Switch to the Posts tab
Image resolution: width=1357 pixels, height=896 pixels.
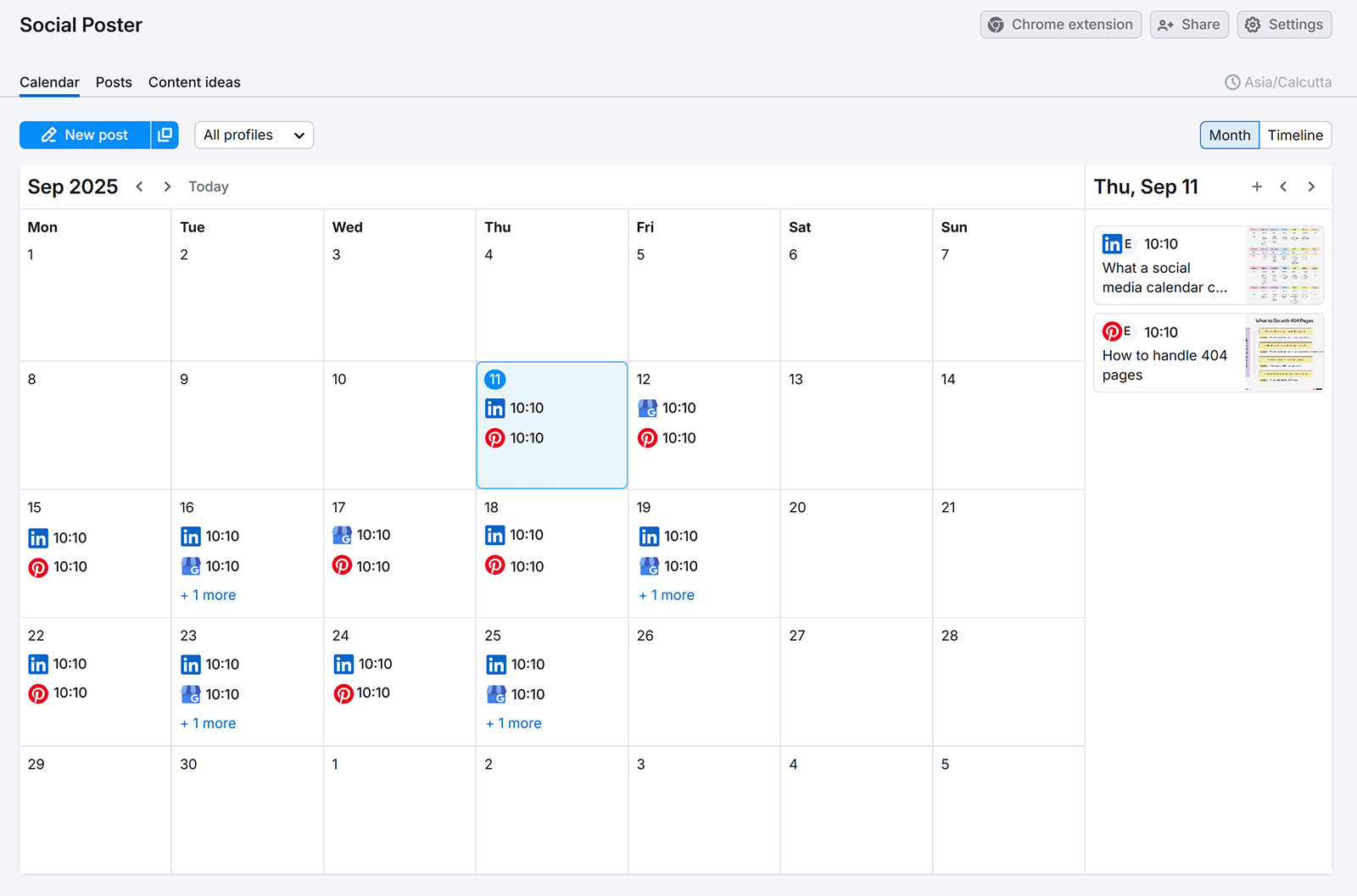tap(114, 82)
